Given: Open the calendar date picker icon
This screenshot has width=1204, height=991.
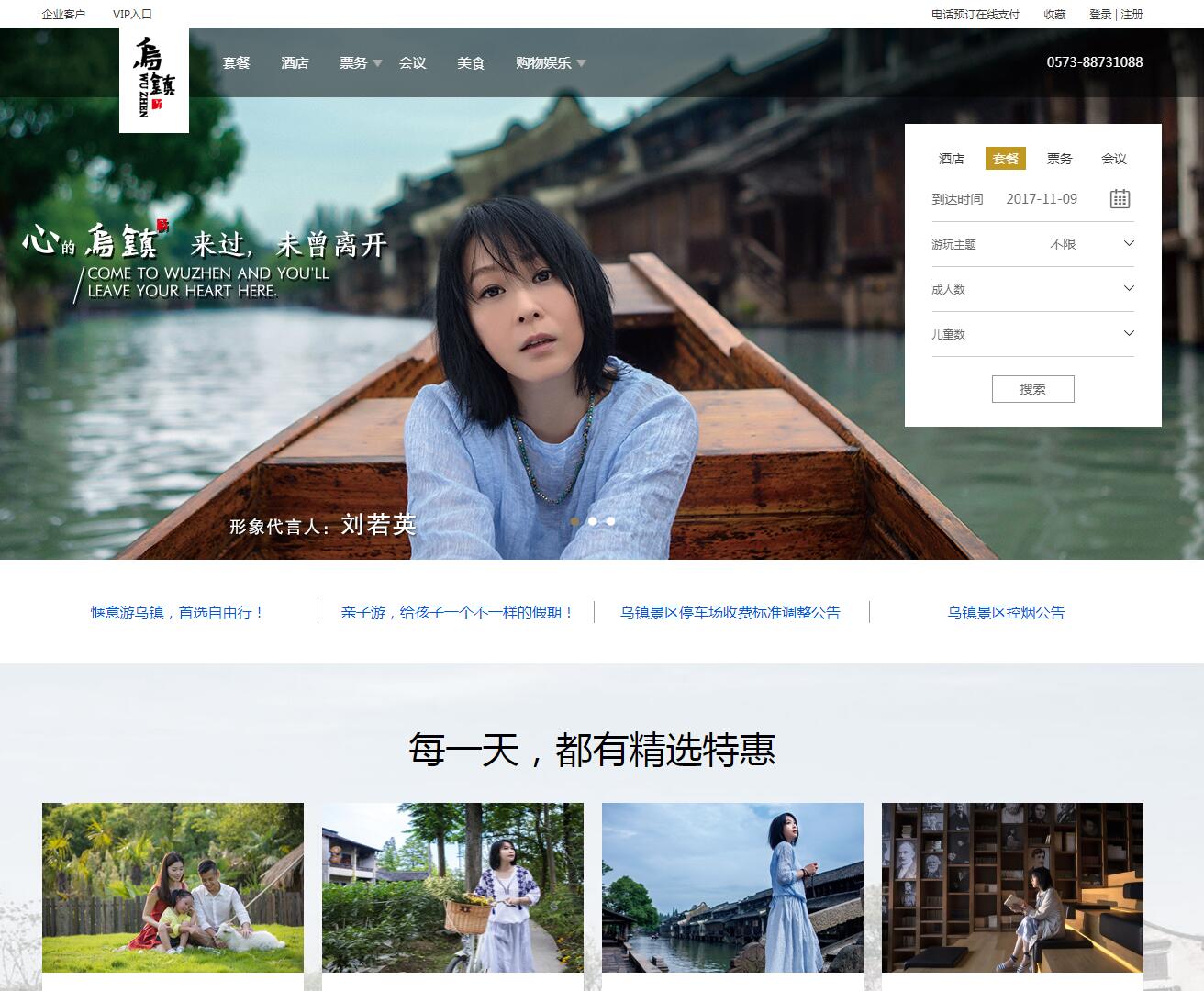Looking at the screenshot, I should [1120, 198].
